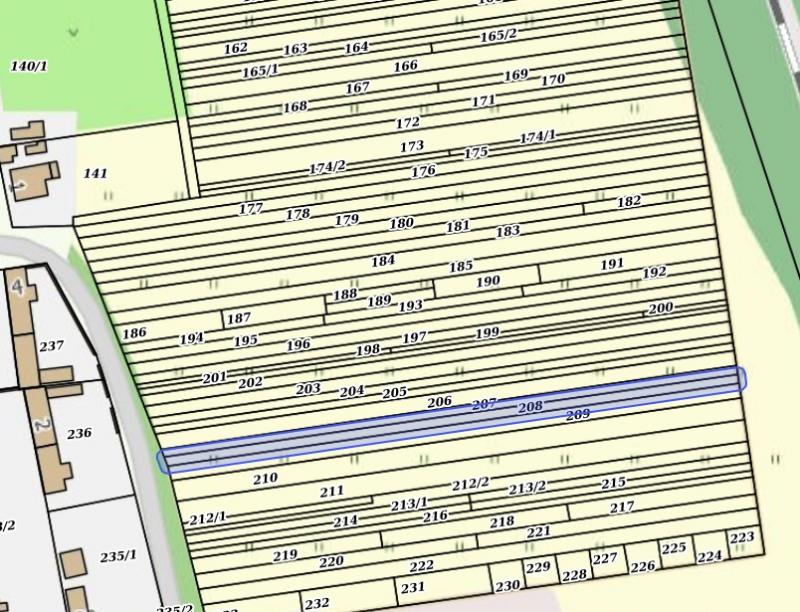Click parcel label 165/2
The width and height of the screenshot is (800, 612).
coord(498,36)
